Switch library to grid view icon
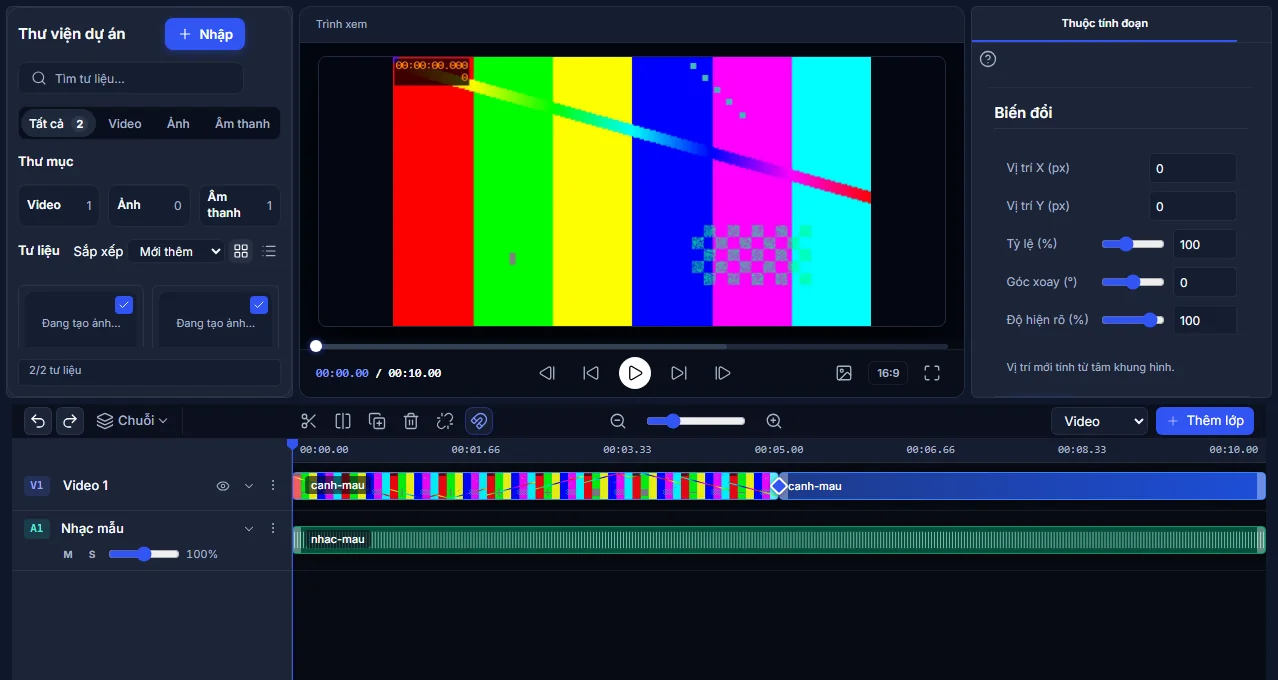Viewport: 1278px width, 680px height. [241, 251]
